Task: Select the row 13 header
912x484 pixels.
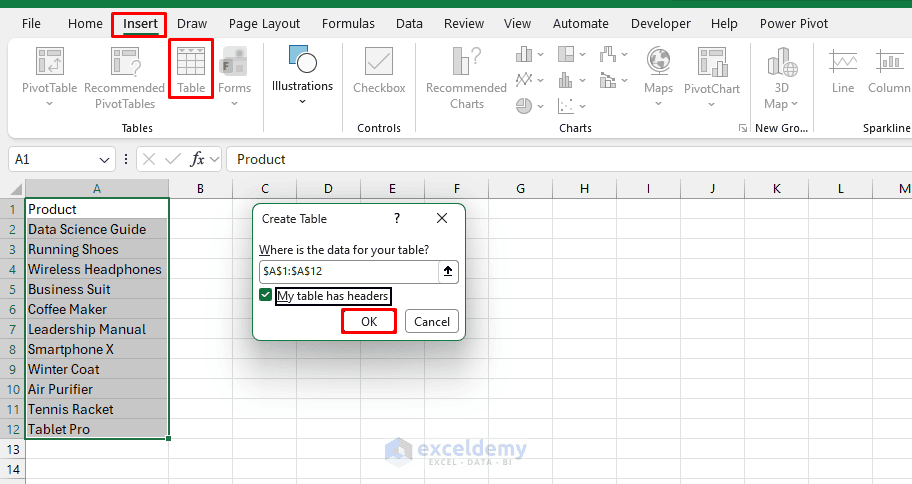Action: 13,450
